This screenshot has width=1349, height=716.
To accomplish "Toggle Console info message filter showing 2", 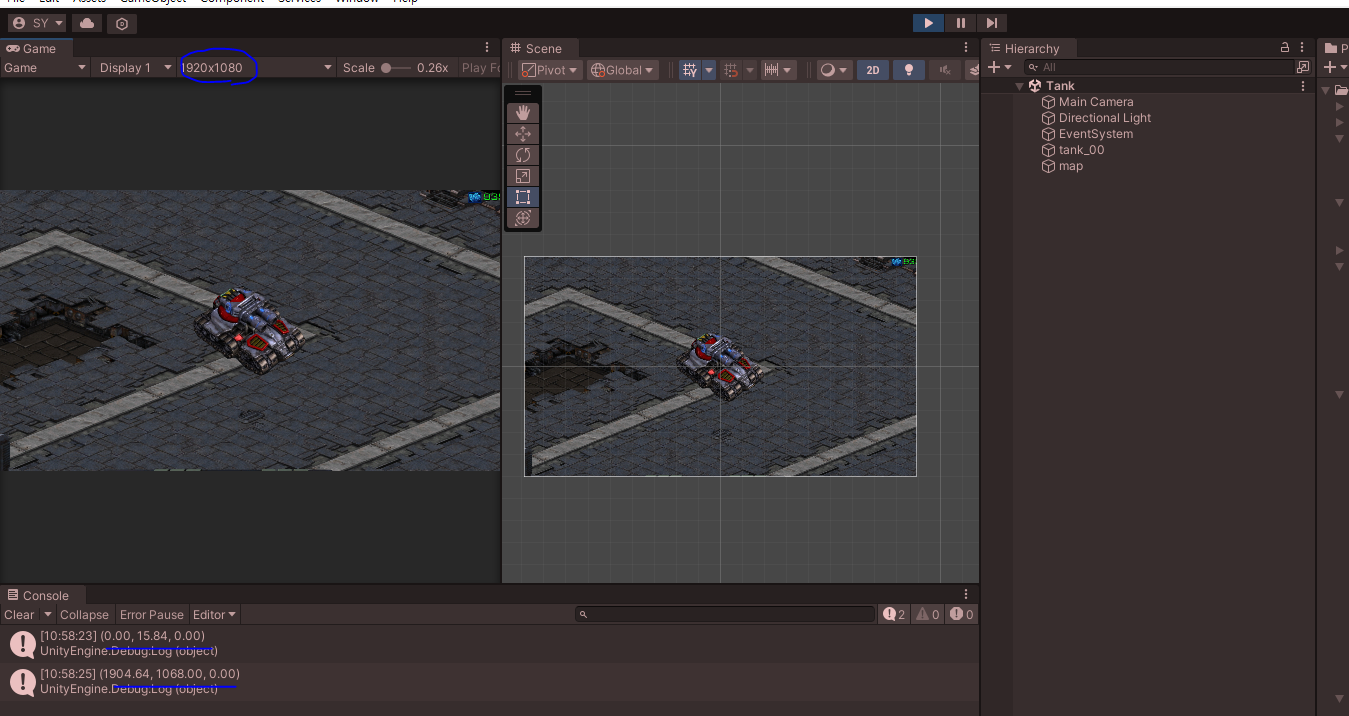I will point(893,615).
